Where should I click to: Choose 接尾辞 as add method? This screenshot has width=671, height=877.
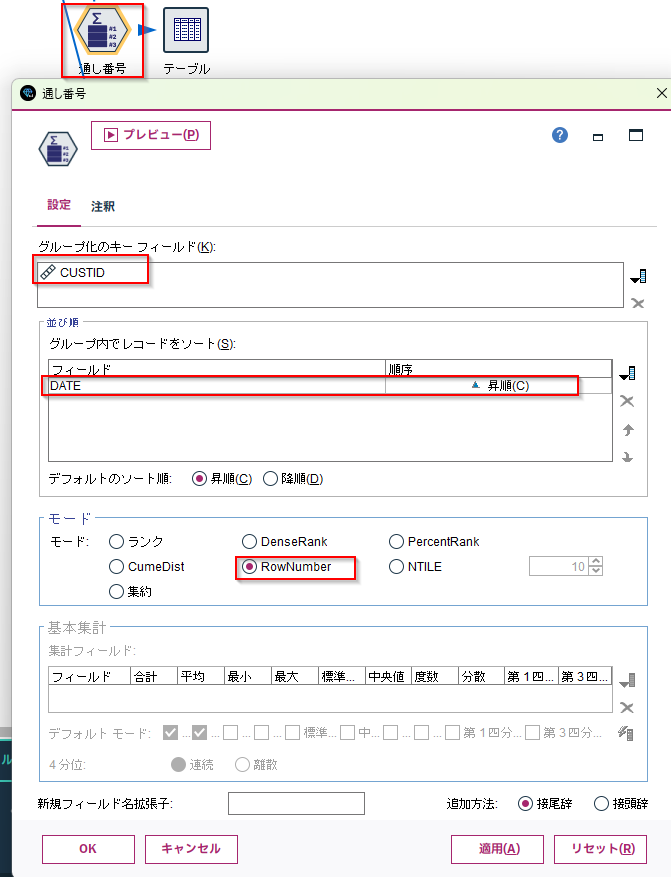pyautogui.click(x=525, y=804)
